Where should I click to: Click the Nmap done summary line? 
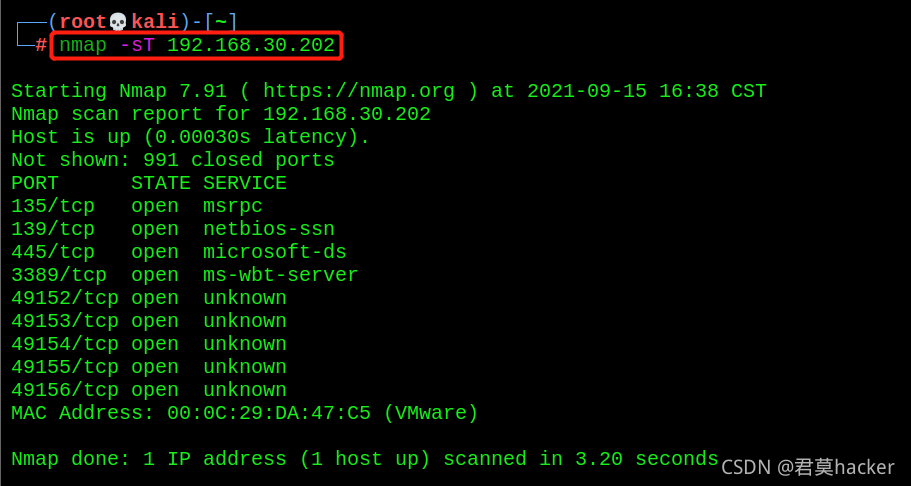[365, 459]
